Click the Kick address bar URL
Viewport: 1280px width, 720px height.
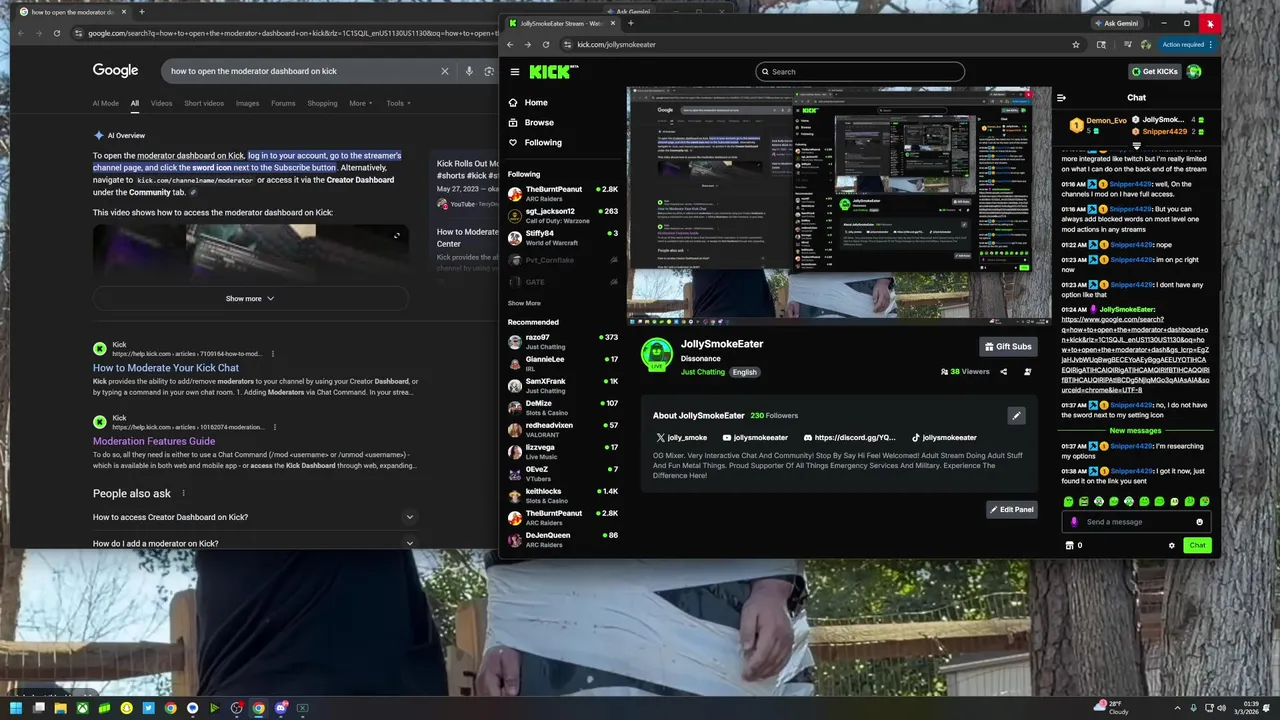tap(617, 45)
